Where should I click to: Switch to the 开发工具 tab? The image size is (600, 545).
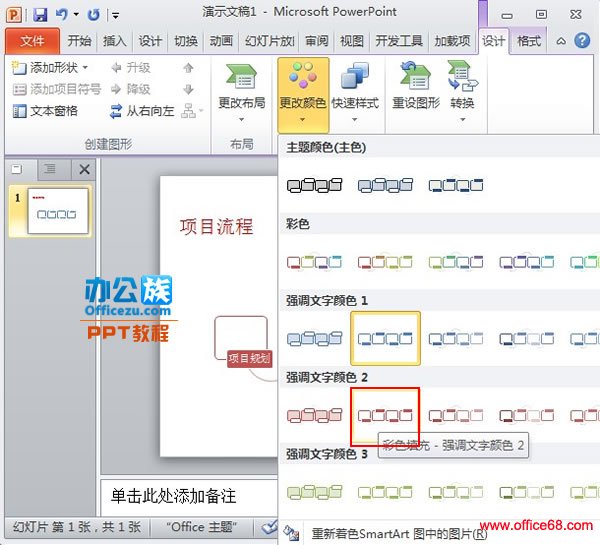click(x=399, y=41)
